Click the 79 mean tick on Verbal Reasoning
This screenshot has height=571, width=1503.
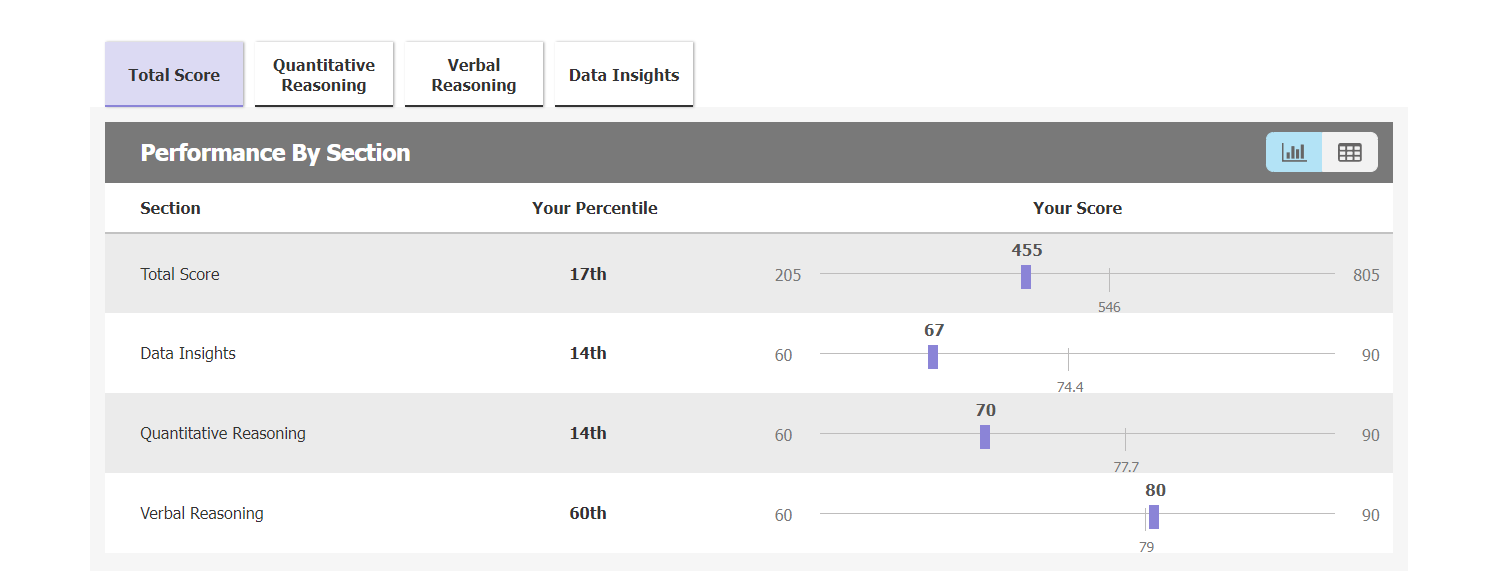point(1146,519)
